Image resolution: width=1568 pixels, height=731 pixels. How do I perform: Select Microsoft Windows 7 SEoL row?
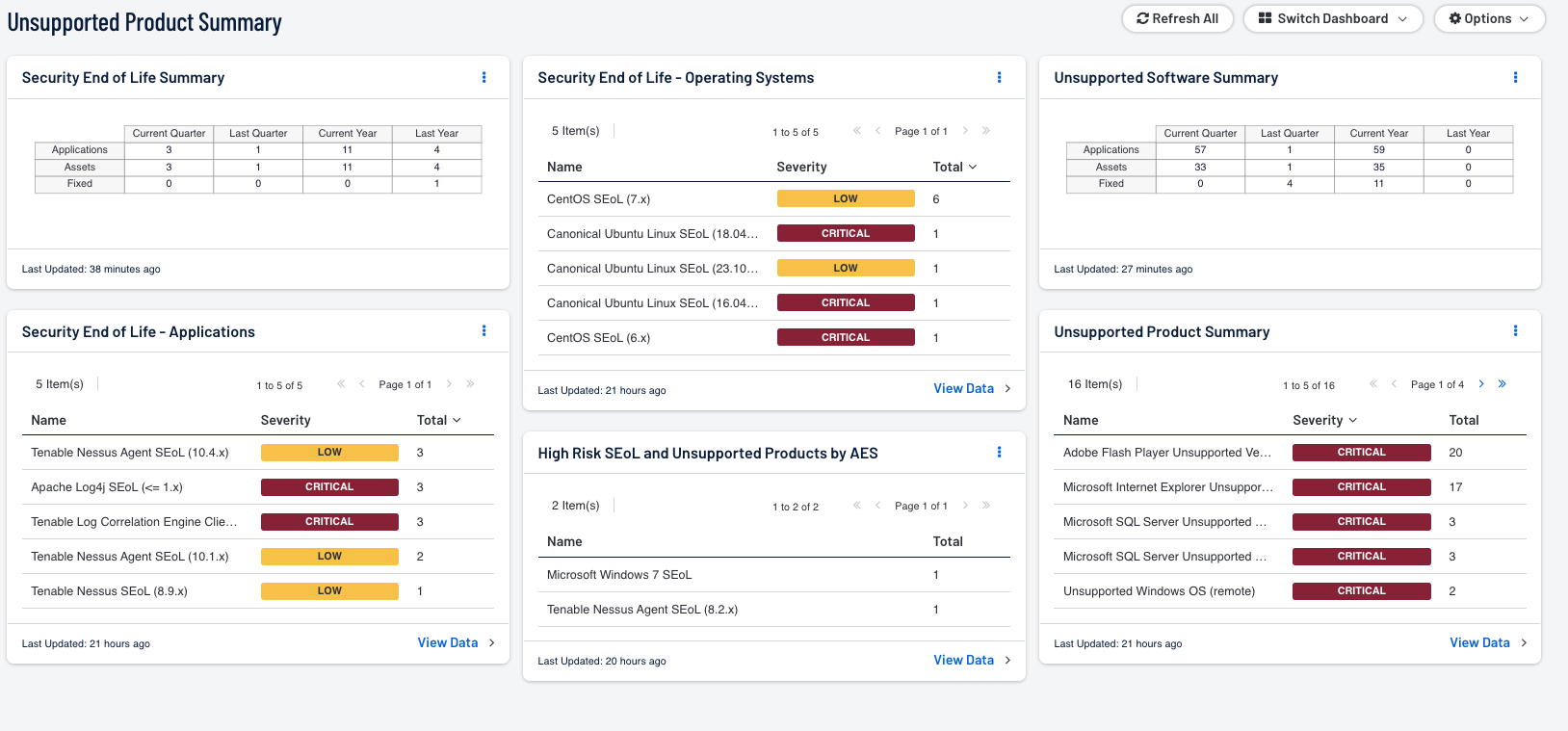774,575
